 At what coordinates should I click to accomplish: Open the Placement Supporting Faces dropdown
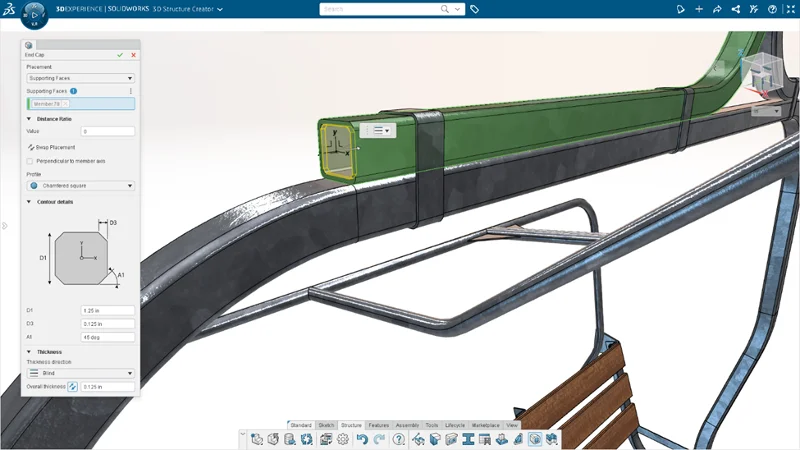pyautogui.click(x=80, y=77)
